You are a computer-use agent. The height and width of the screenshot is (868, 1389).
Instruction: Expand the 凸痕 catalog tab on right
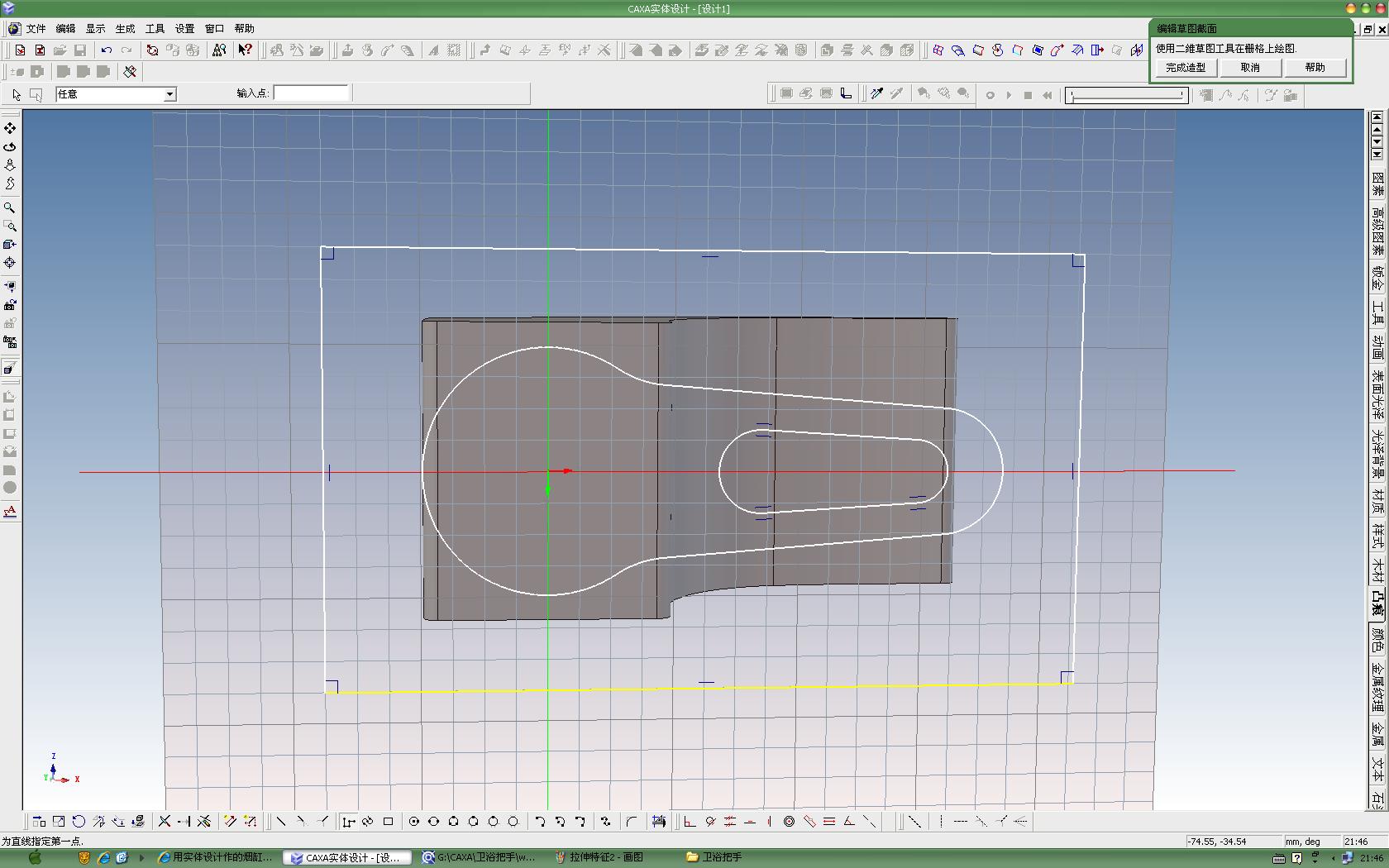coord(1377,602)
